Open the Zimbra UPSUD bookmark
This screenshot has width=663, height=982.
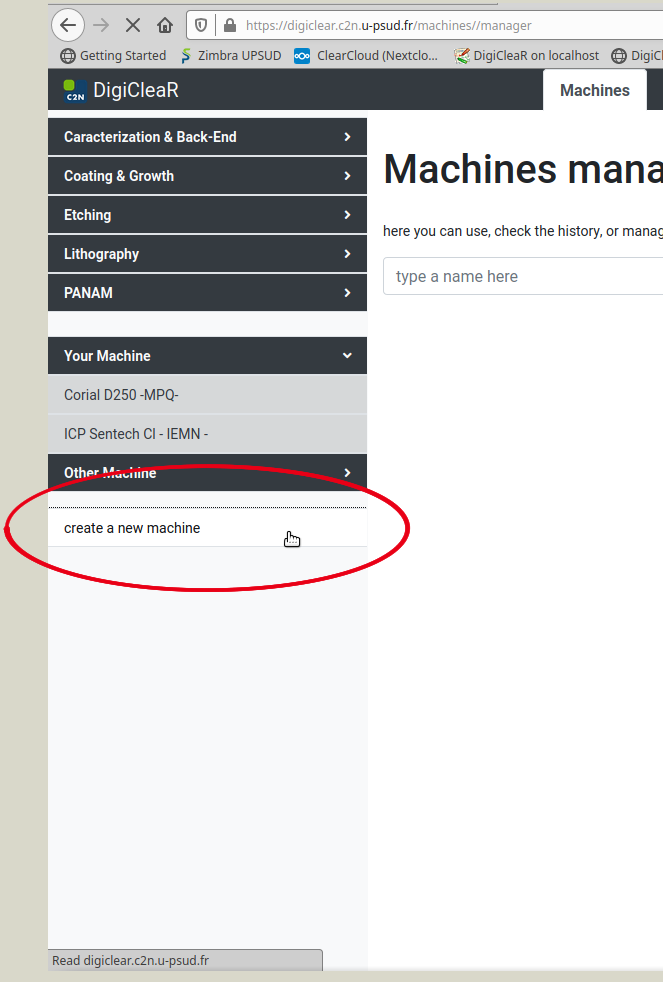[x=229, y=56]
